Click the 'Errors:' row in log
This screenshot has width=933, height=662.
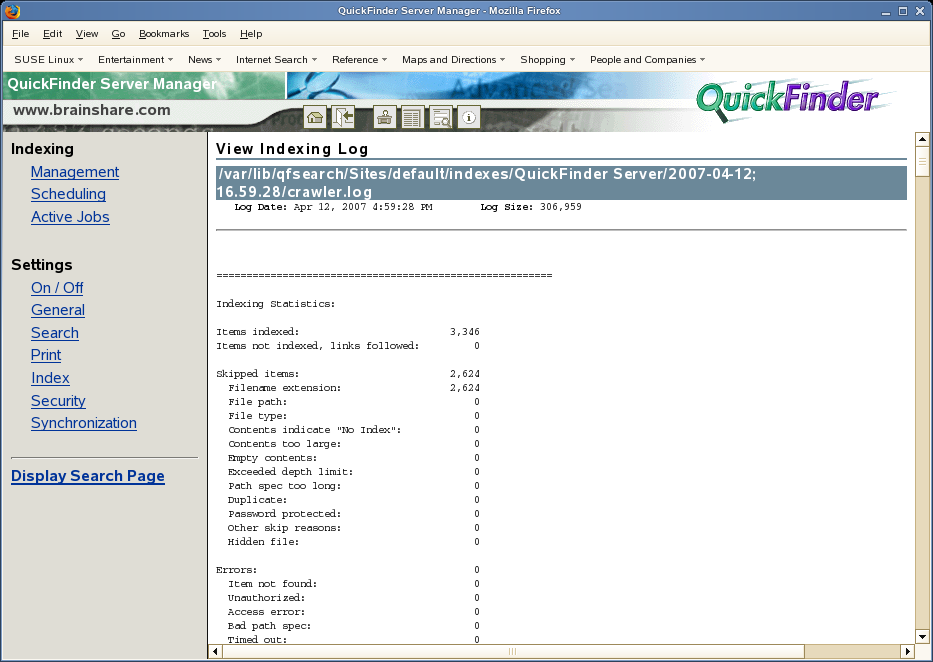coord(348,570)
